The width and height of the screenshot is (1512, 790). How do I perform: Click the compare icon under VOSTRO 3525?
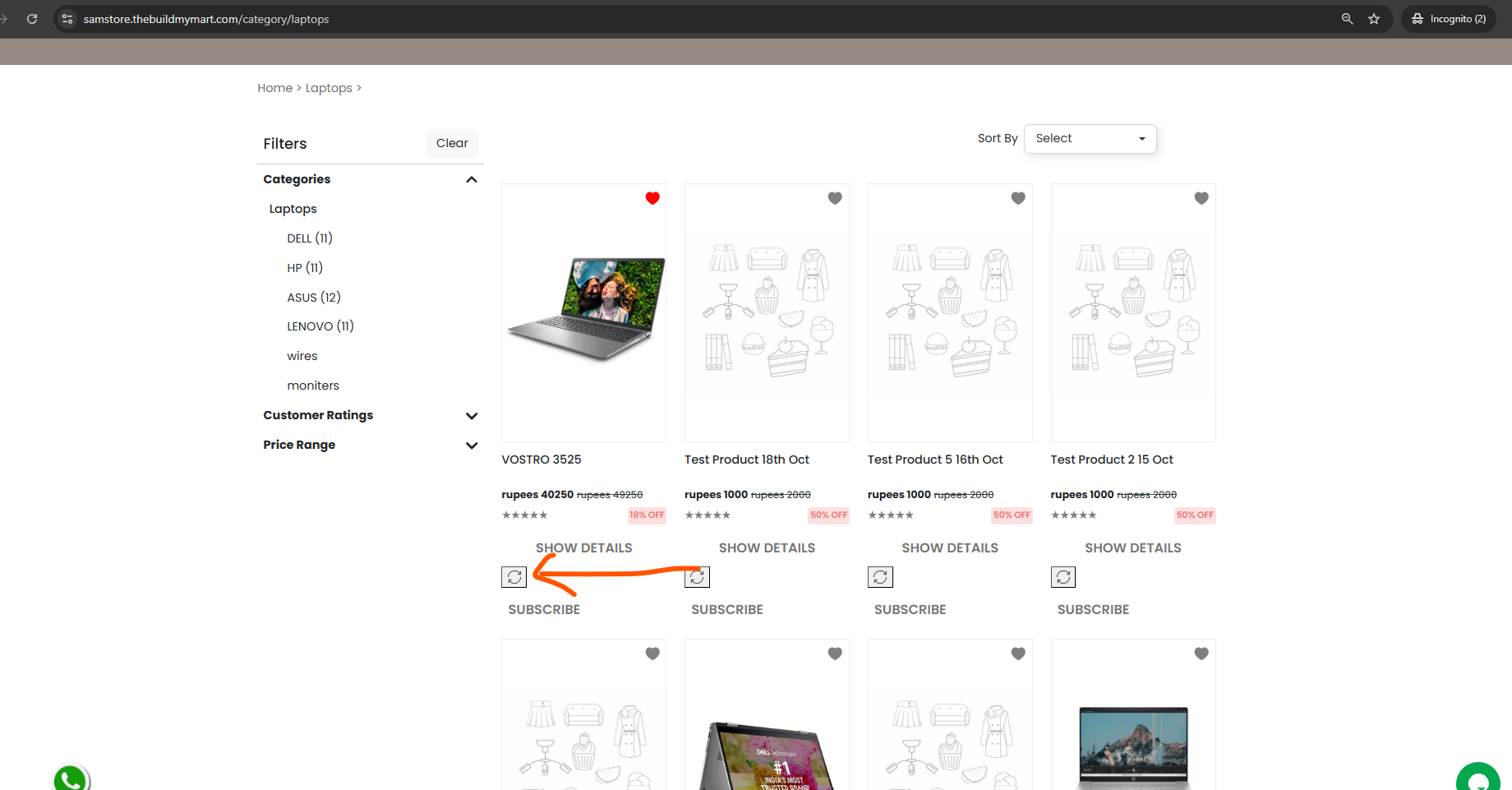(514, 577)
